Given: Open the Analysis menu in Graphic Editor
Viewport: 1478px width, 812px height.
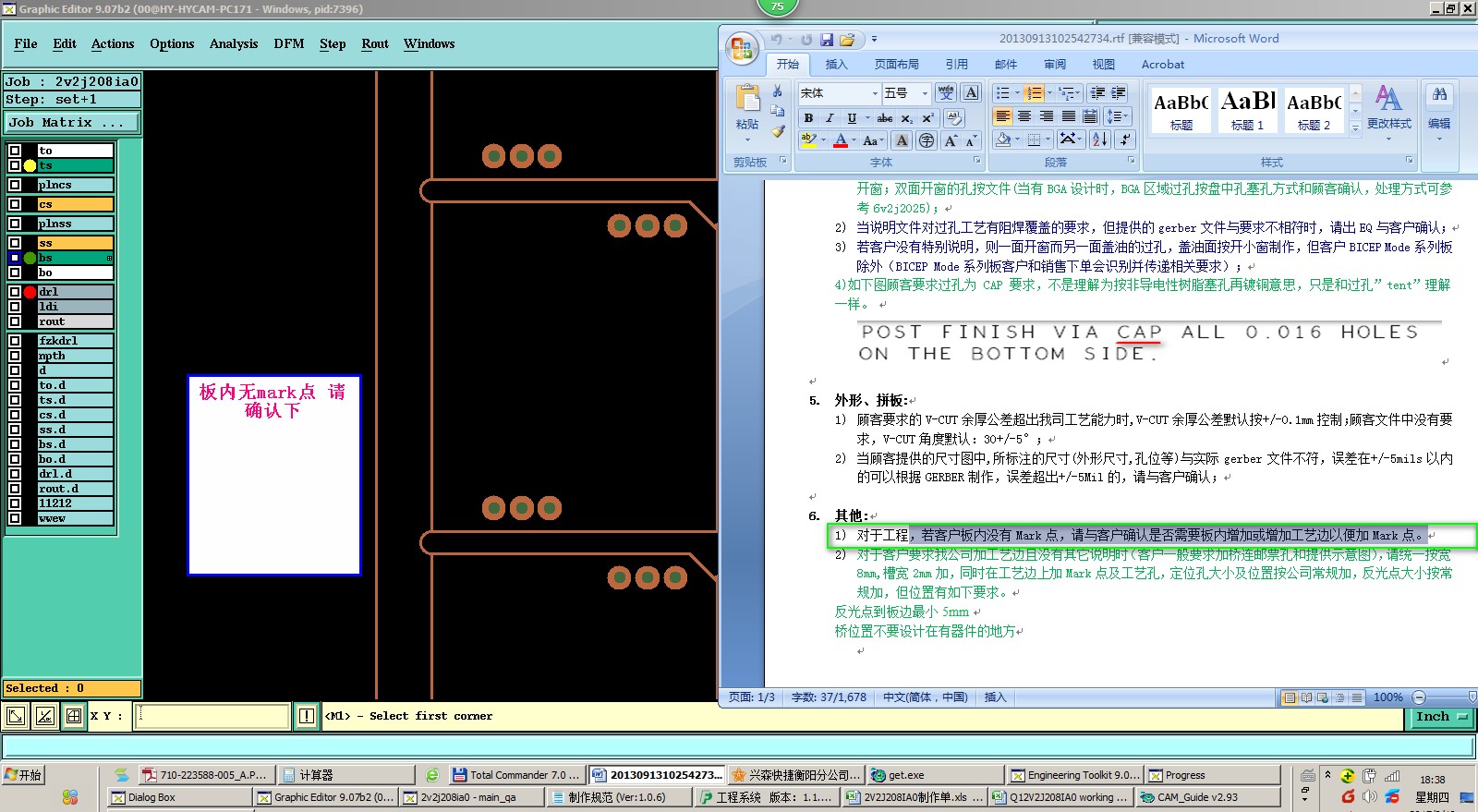Looking at the screenshot, I should pyautogui.click(x=234, y=43).
